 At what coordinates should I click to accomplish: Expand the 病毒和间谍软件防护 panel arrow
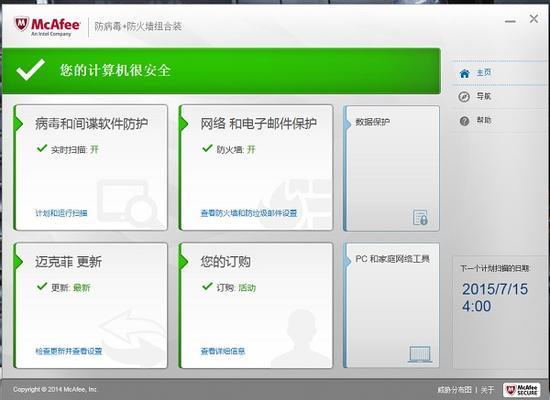pos(18,124)
